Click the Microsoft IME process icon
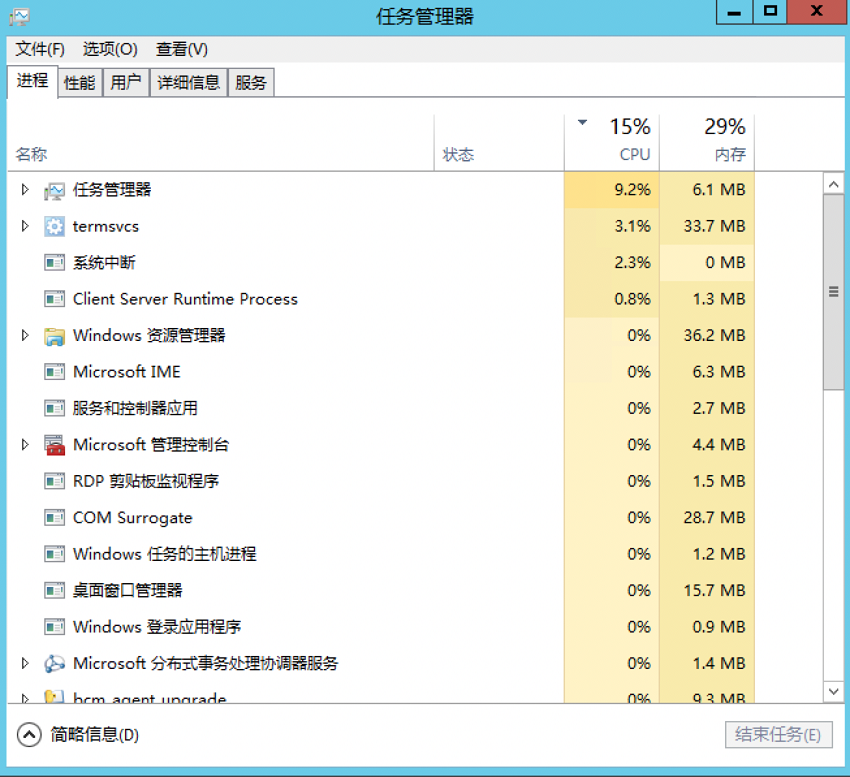The image size is (850, 777). tap(54, 372)
